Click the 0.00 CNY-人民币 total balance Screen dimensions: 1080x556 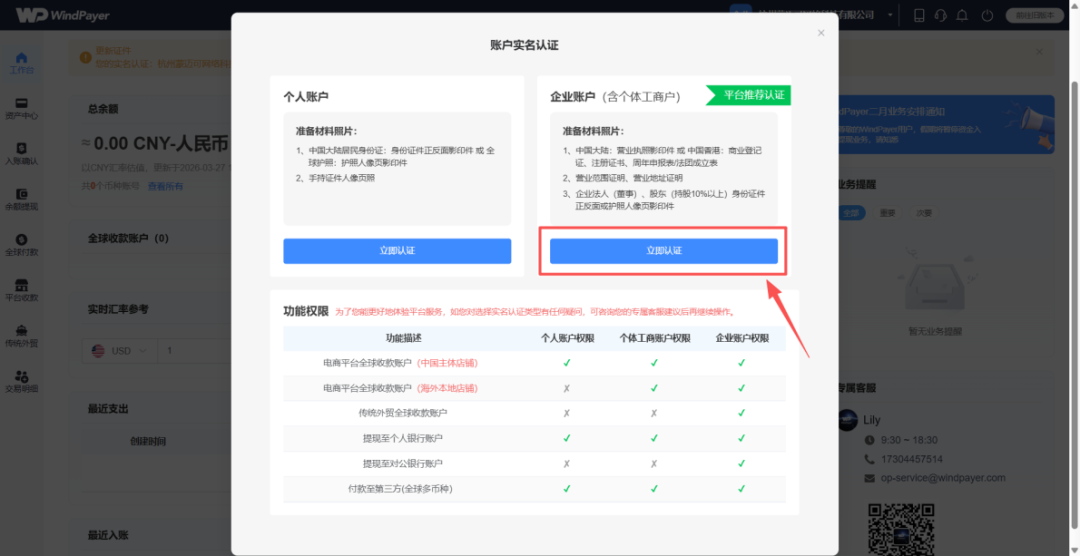(x=155, y=143)
